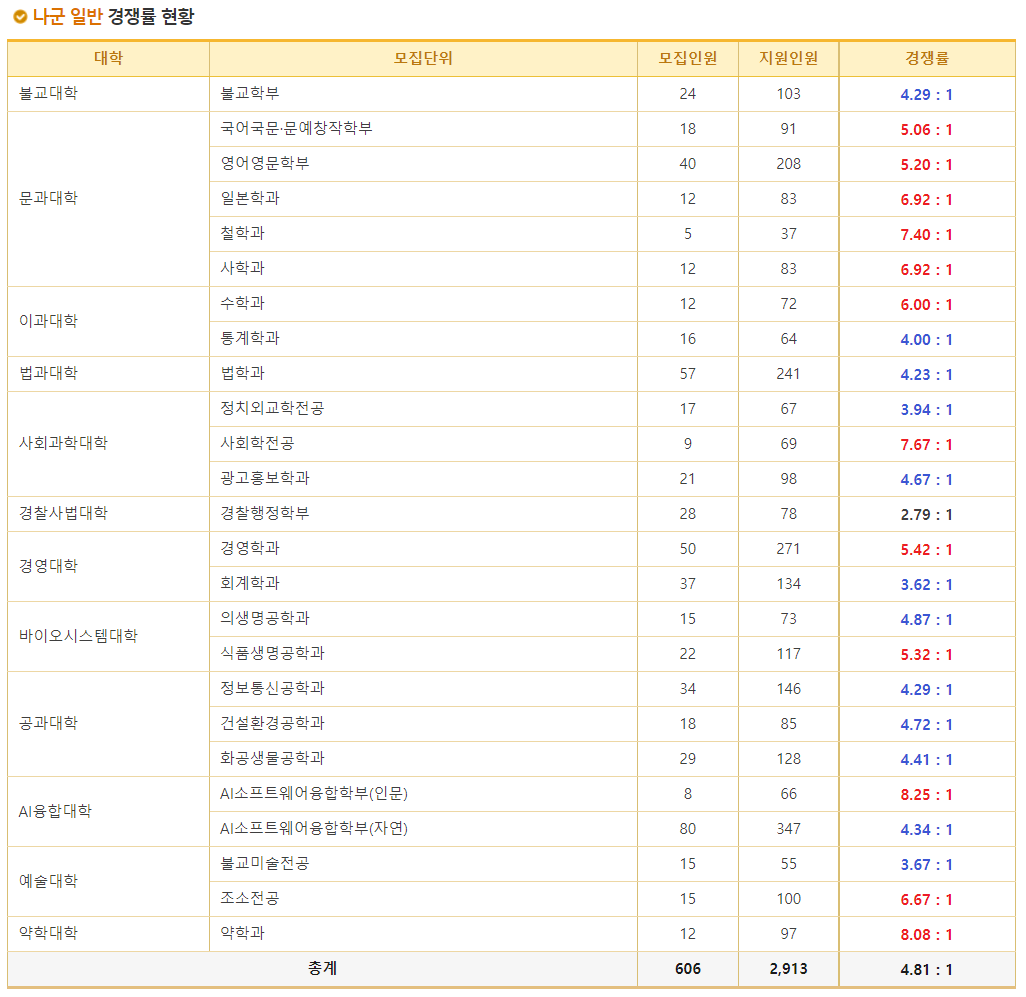Image resolution: width=1026 pixels, height=997 pixels.
Task: Select the 경찰행정학부 cell
Action: pyautogui.click(x=256, y=513)
